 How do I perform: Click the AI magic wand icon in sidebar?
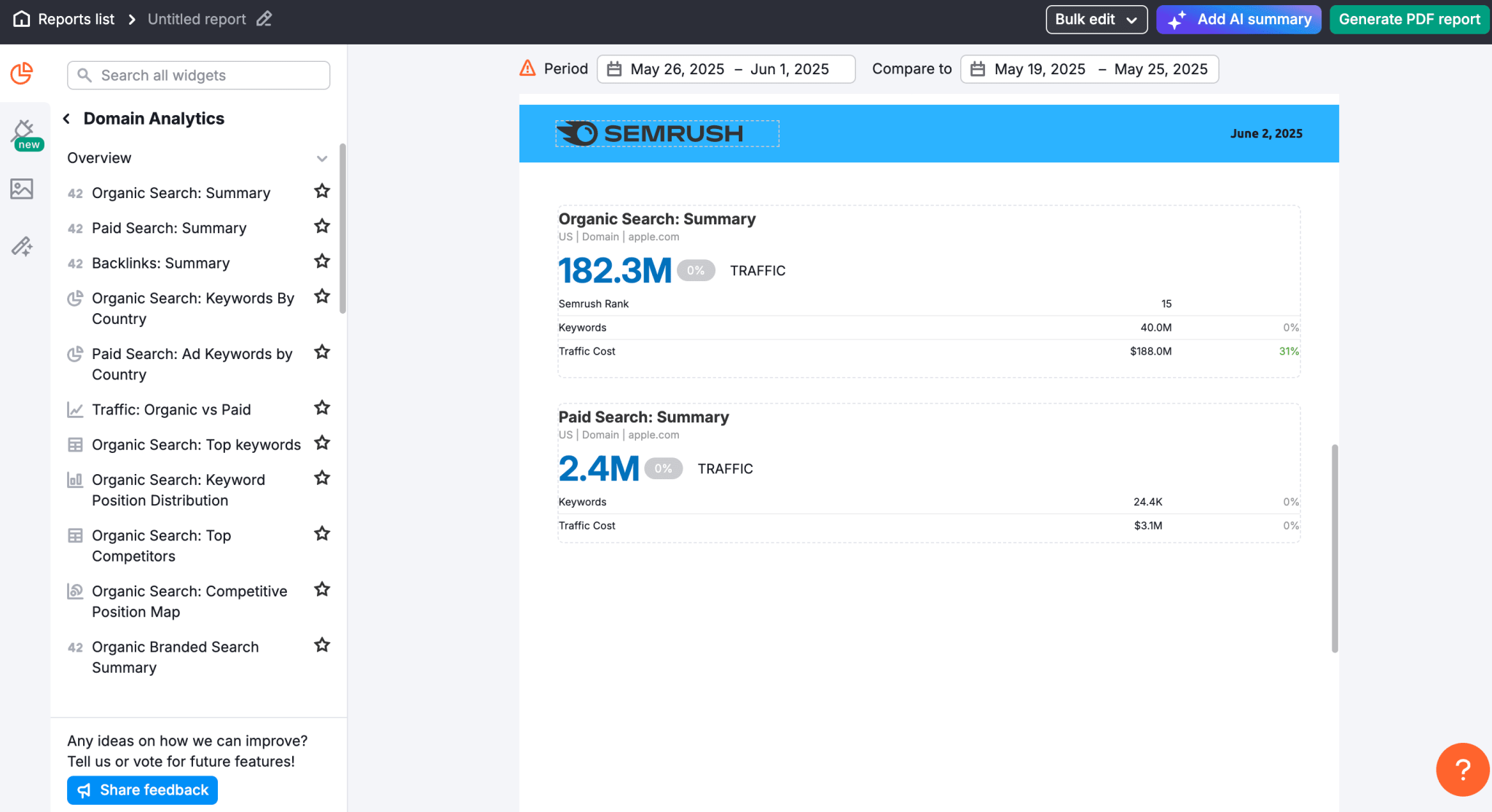(x=22, y=246)
